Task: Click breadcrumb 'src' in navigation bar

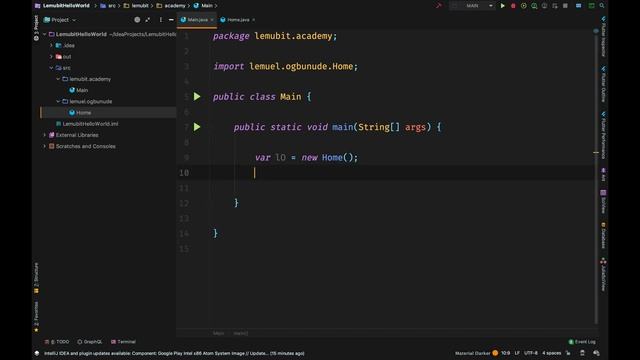Action: pyautogui.click(x=108, y=6)
